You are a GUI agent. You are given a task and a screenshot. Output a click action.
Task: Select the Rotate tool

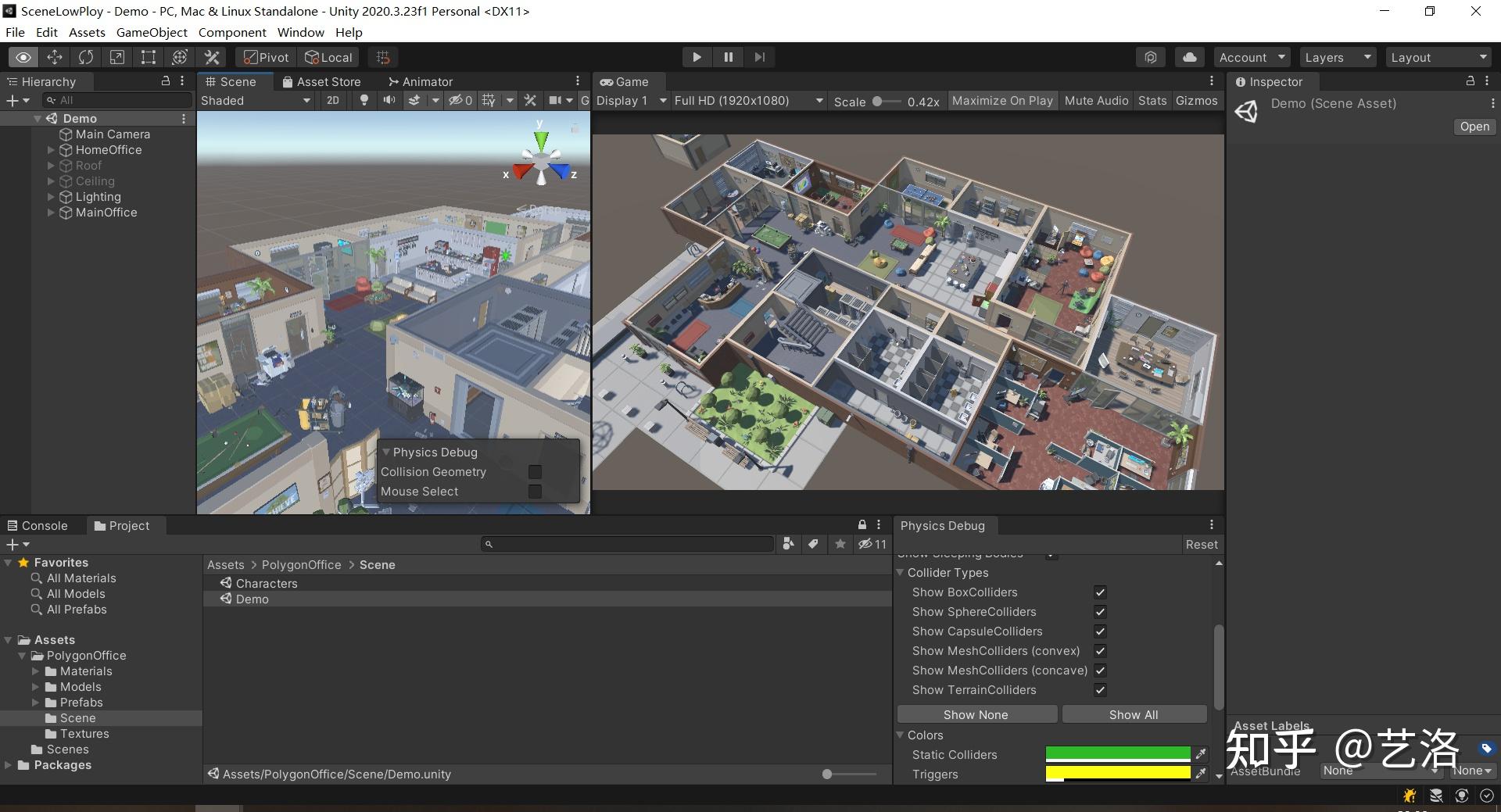86,57
